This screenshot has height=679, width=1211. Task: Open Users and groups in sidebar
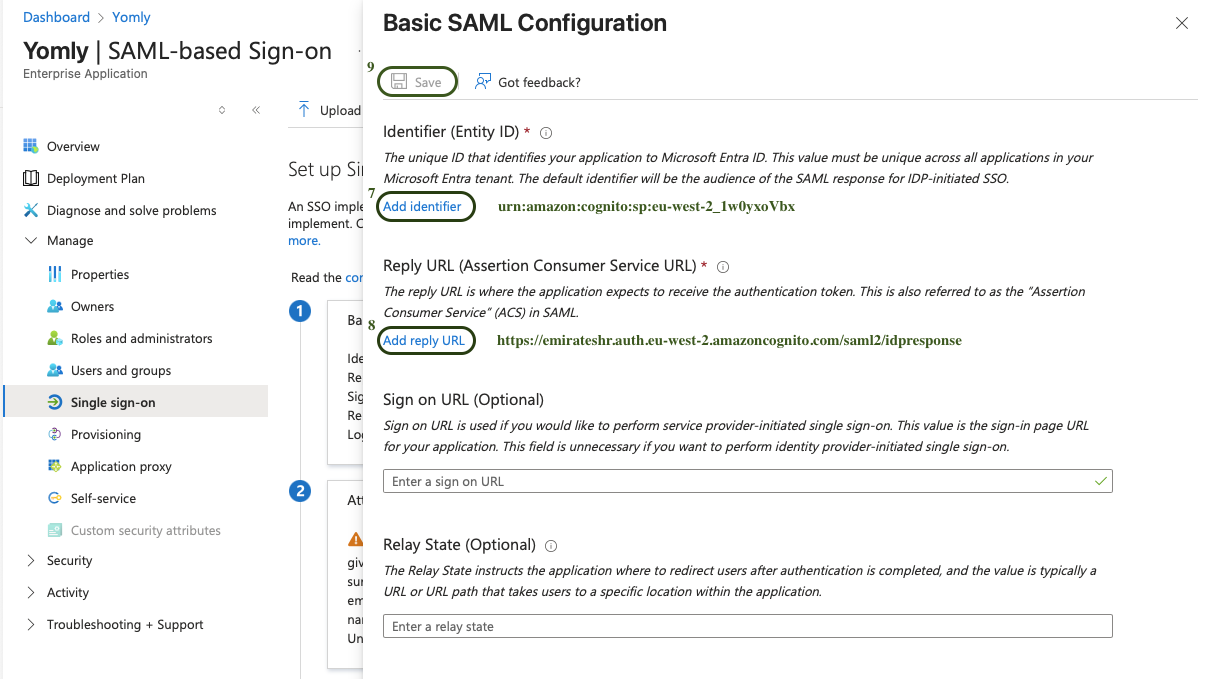point(120,370)
